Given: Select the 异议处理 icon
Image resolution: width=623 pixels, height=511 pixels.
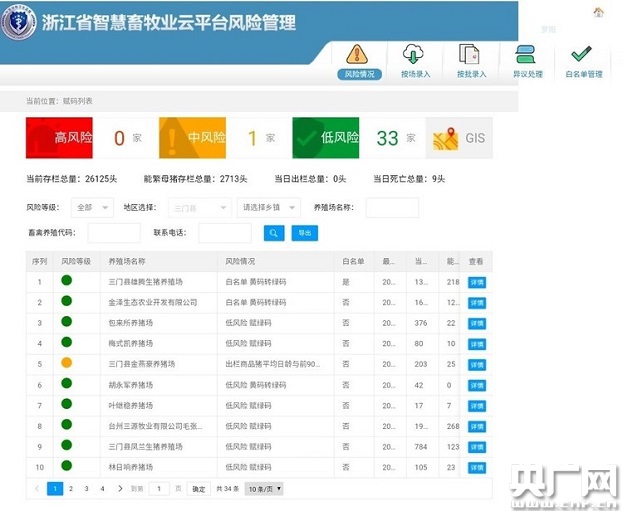Looking at the screenshot, I should 526,60.
